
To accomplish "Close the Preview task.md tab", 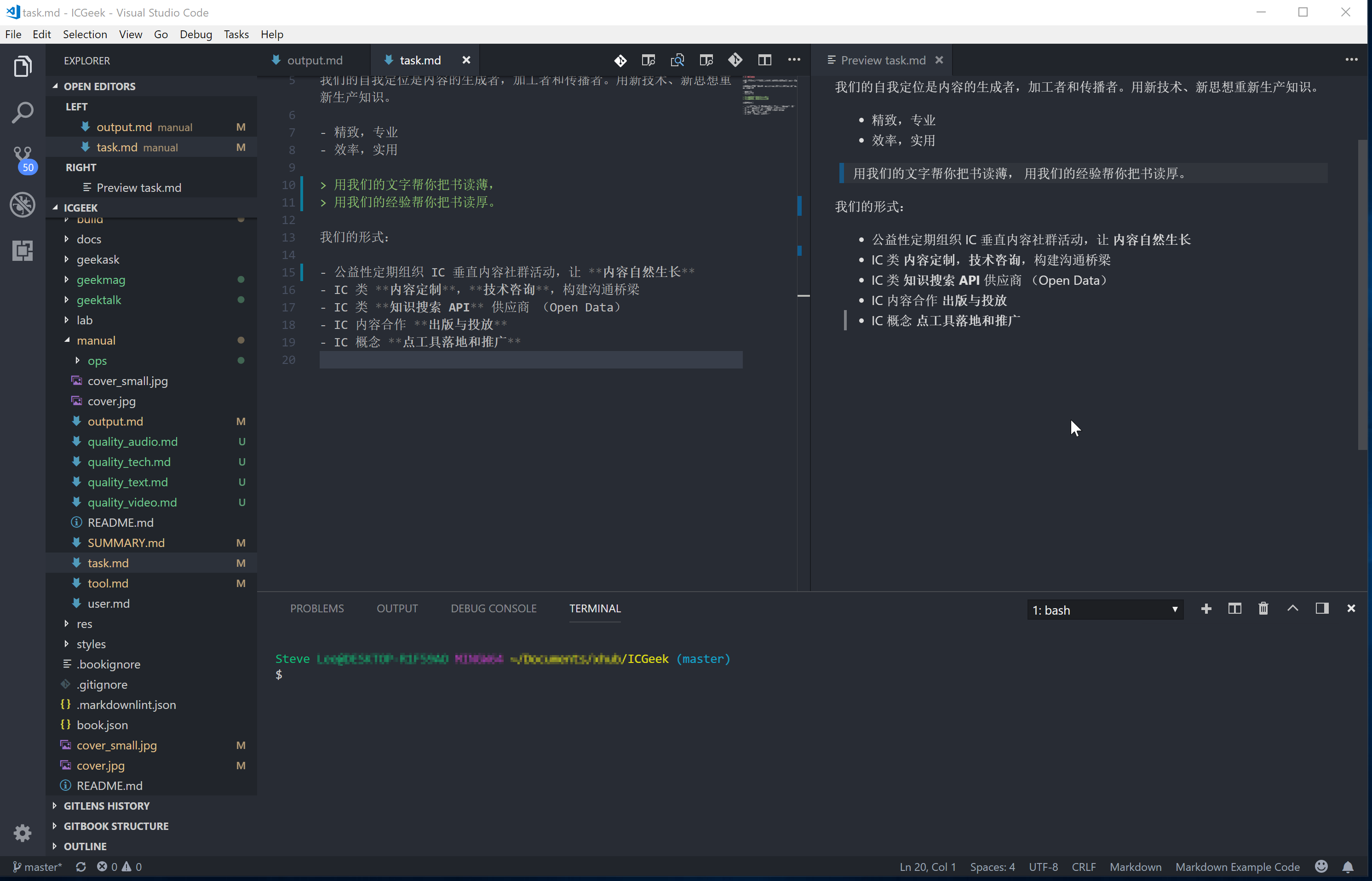I will [939, 60].
